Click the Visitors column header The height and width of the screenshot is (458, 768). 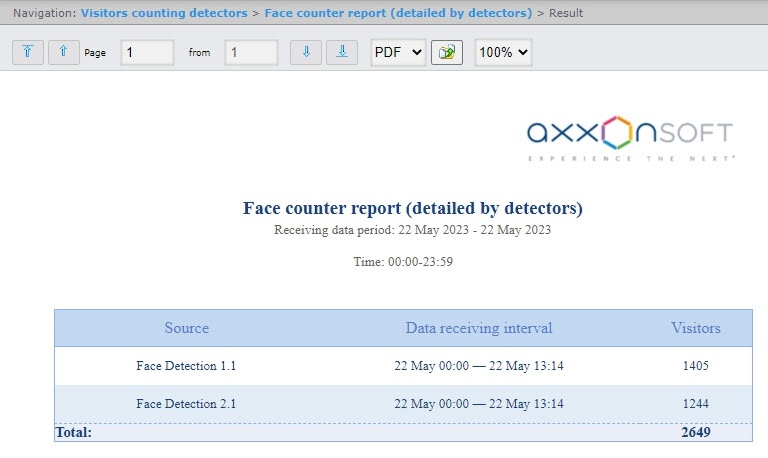click(x=695, y=328)
